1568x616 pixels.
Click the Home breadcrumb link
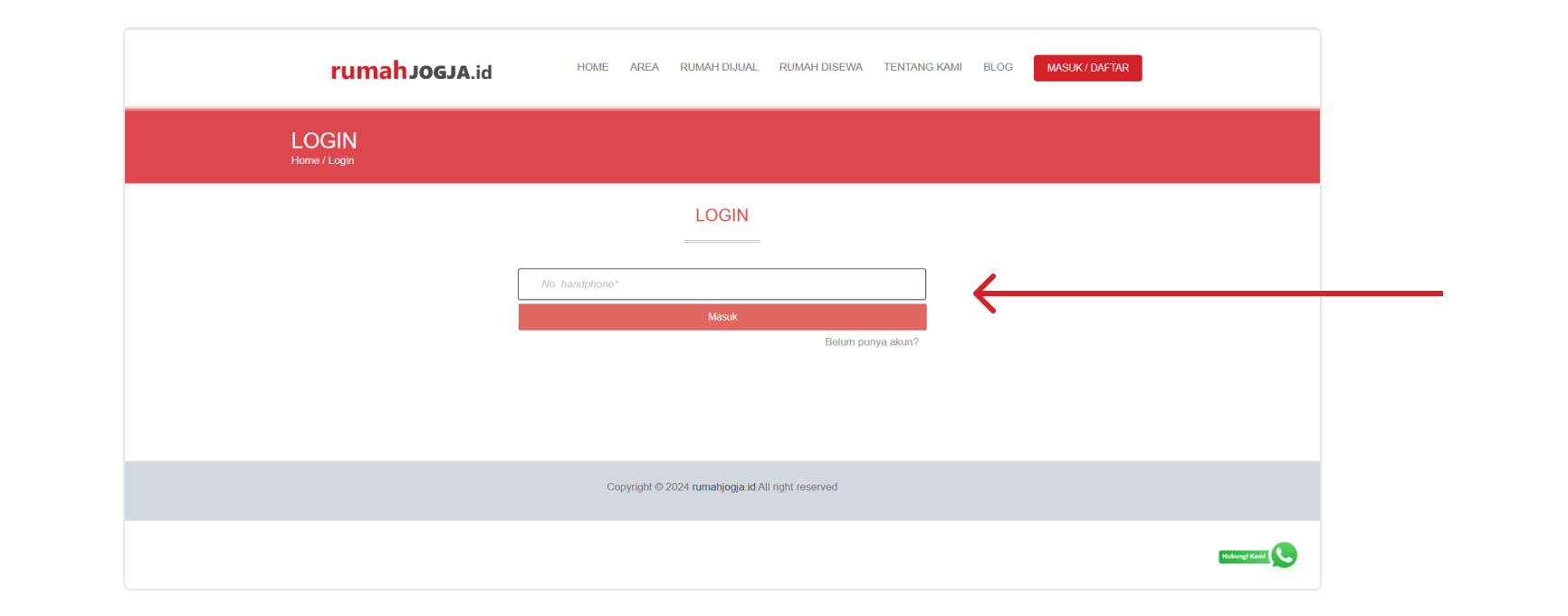pos(305,160)
